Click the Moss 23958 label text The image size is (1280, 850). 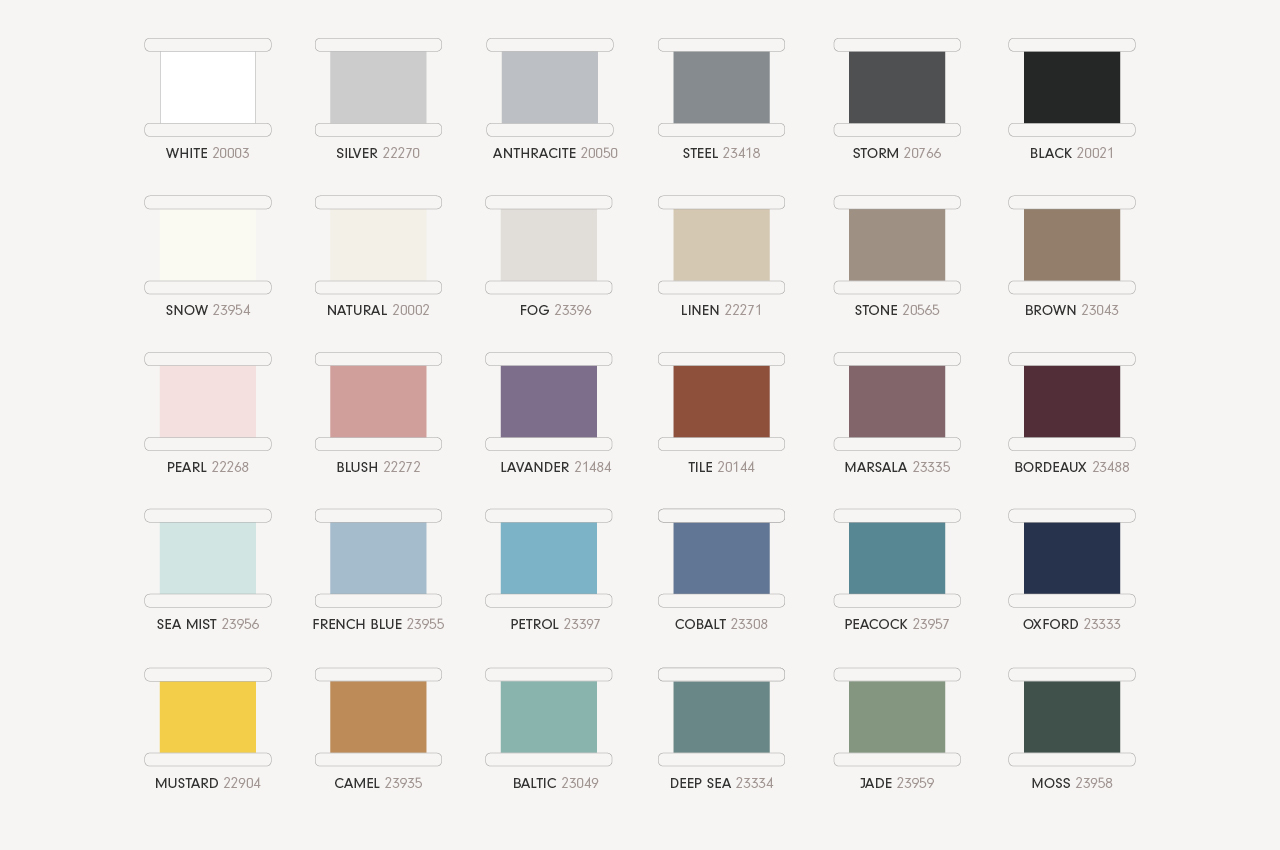[x=1072, y=784]
